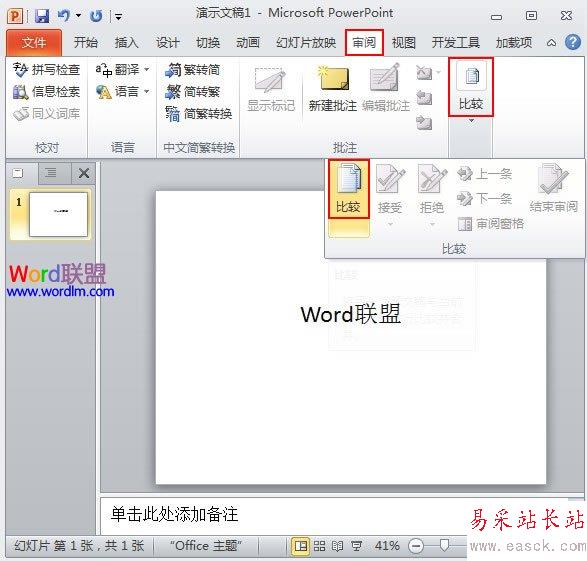Click the zoom out minus button
587x561 pixels.
tap(416, 546)
